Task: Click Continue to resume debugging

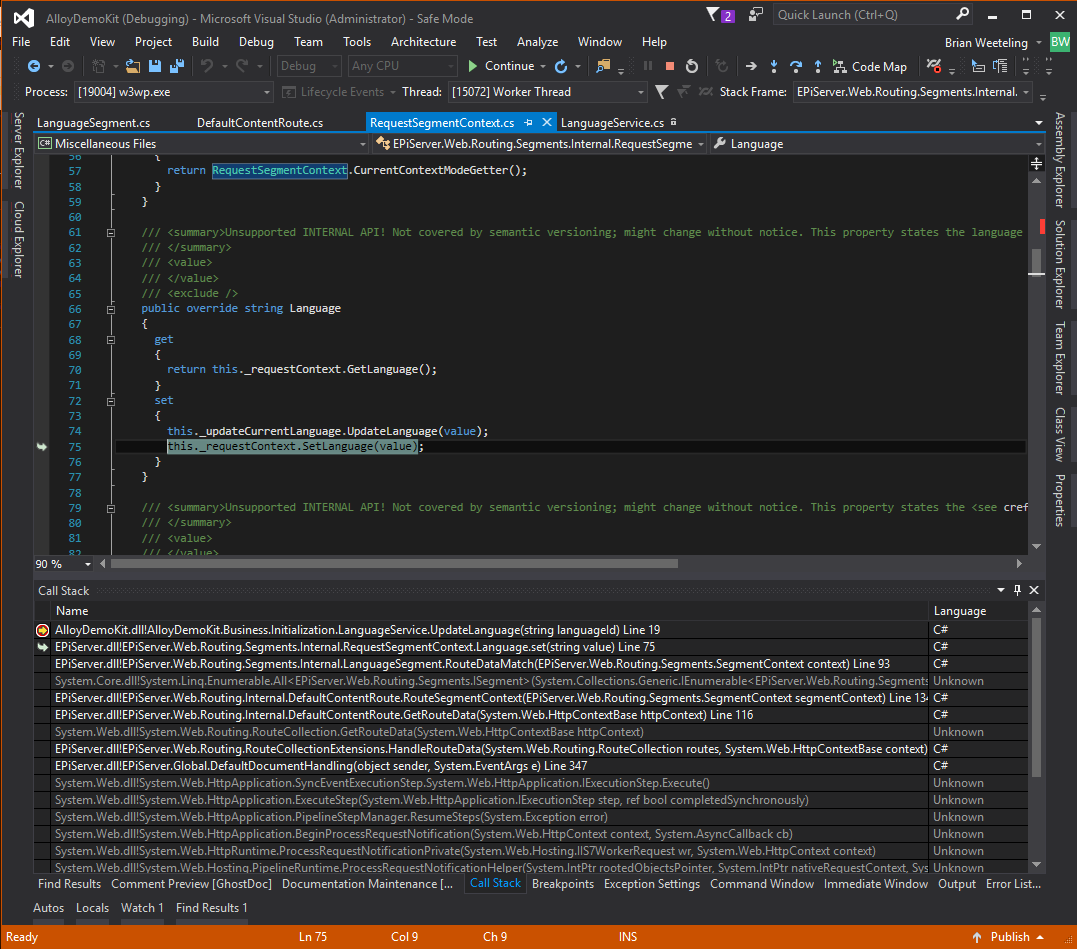Action: tap(501, 66)
